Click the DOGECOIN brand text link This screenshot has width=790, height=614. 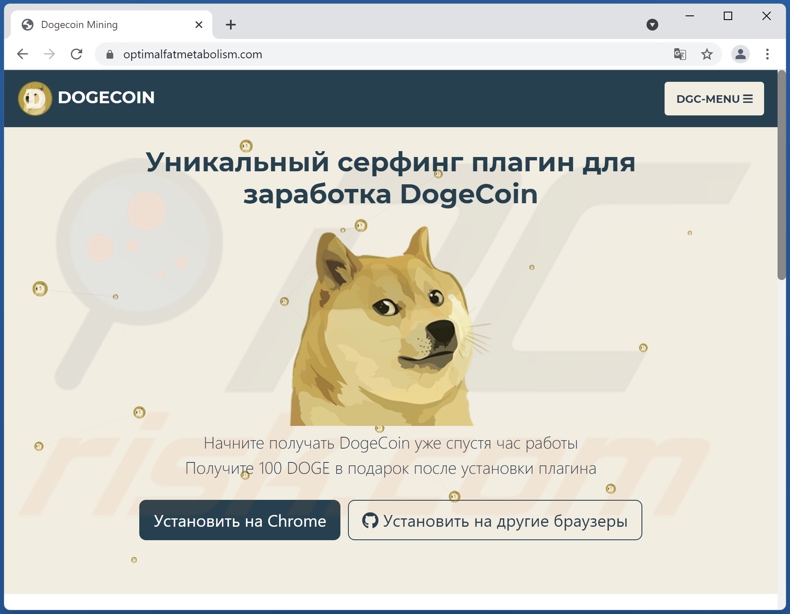tap(106, 97)
